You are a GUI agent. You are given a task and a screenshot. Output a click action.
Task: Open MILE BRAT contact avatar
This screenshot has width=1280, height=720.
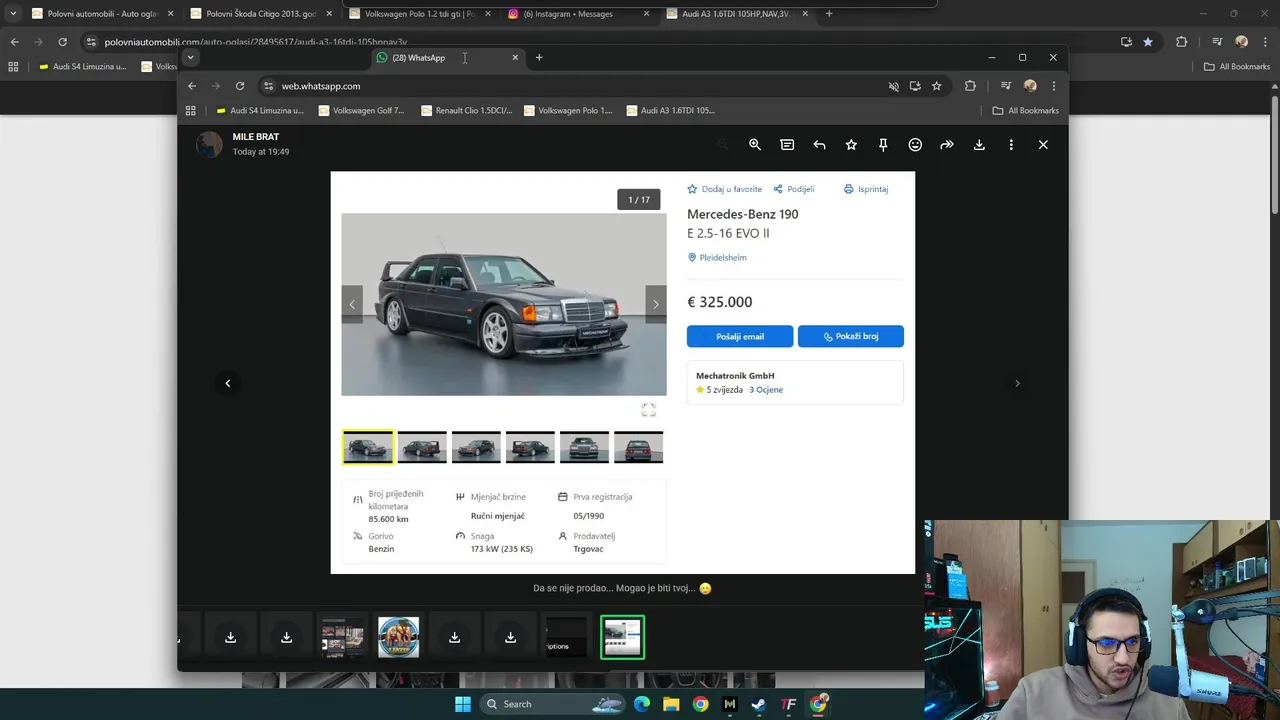(x=209, y=144)
